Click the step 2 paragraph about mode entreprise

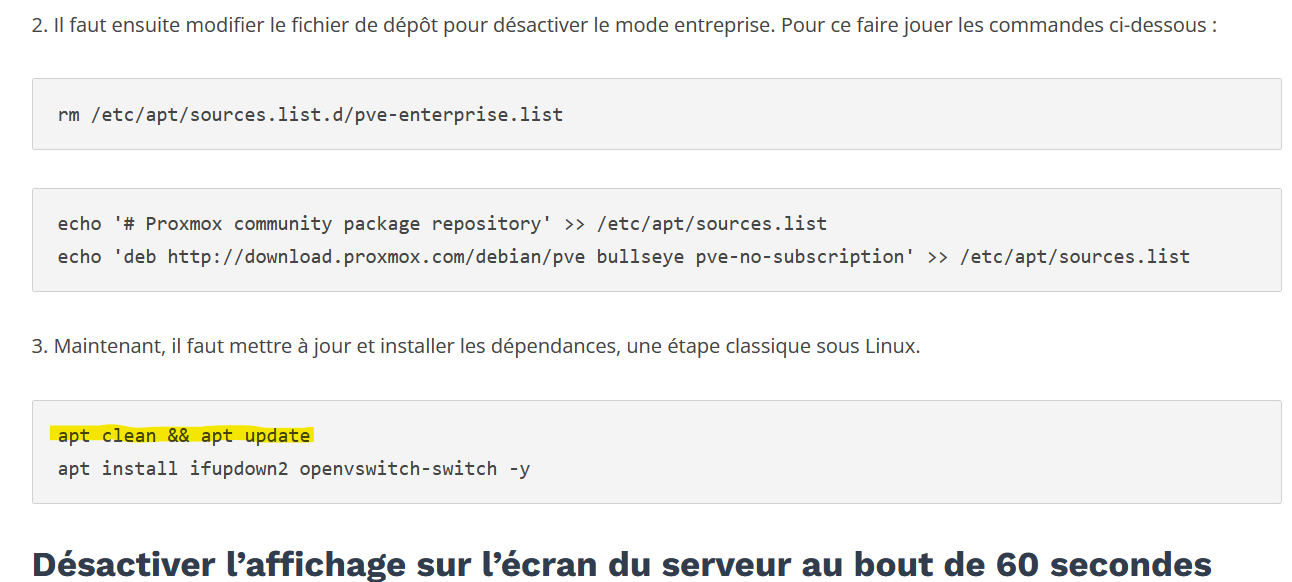coord(625,25)
